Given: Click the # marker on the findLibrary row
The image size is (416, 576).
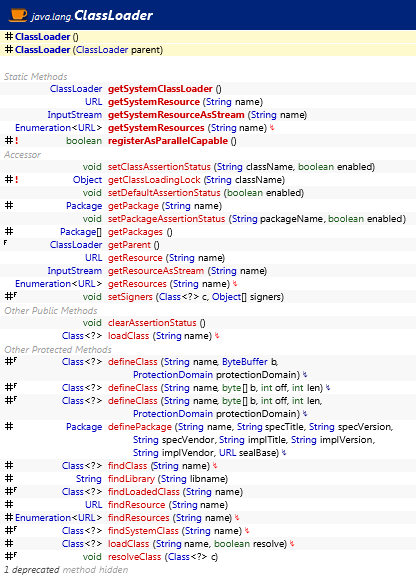Looking at the screenshot, I should [x=9, y=478].
